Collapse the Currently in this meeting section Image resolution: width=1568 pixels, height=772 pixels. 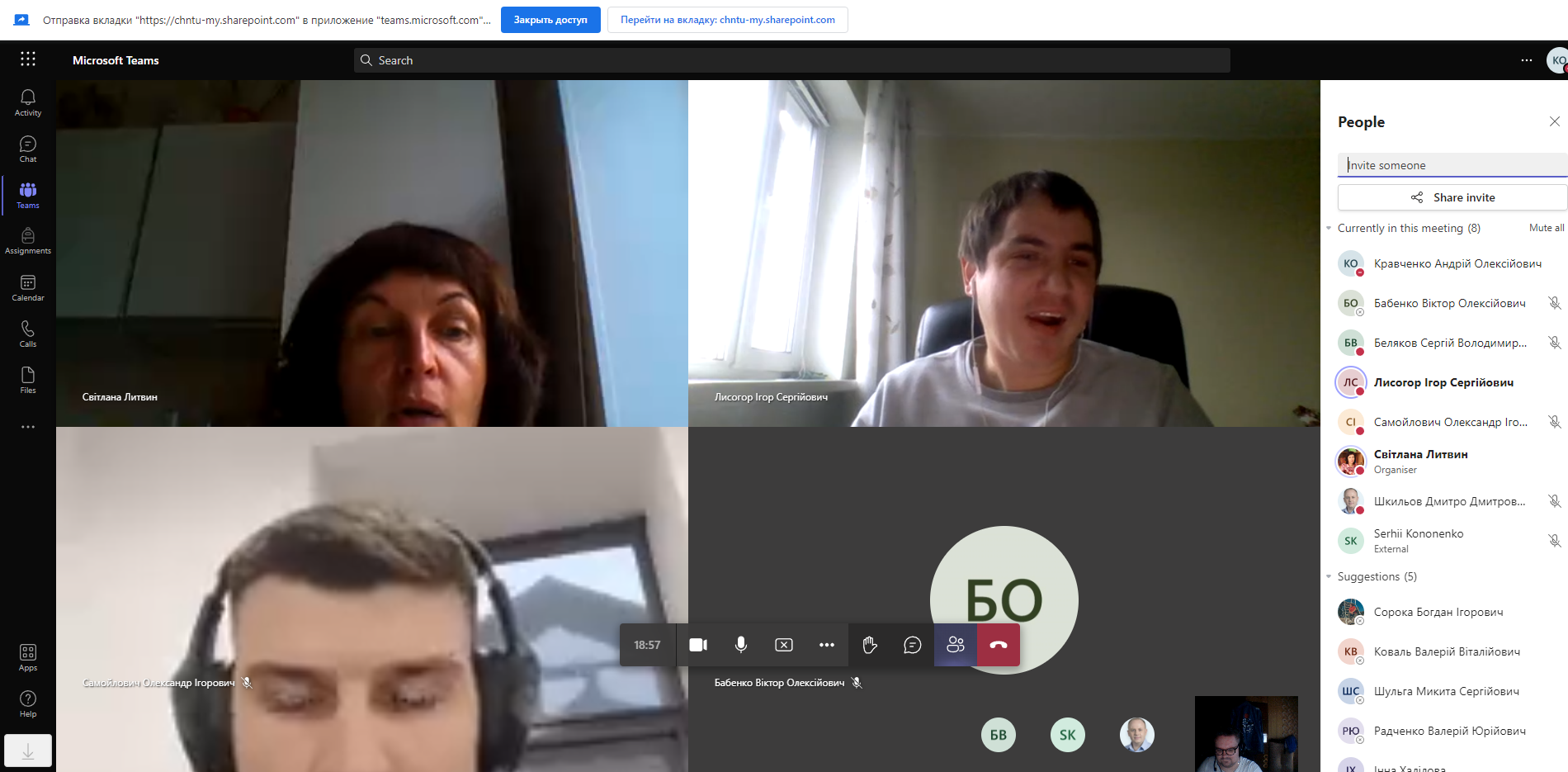pos(1329,229)
